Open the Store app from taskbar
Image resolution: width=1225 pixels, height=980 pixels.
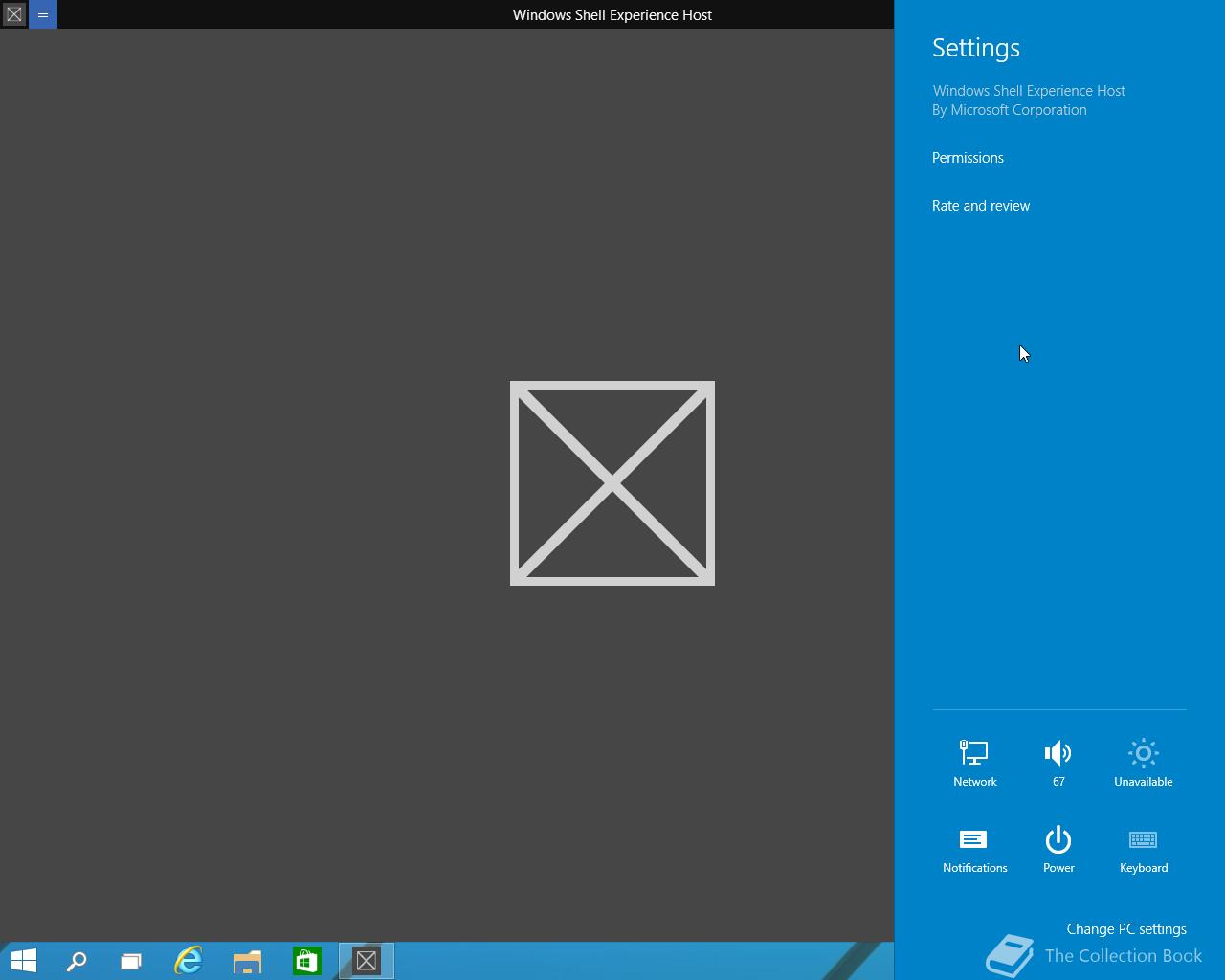[306, 961]
